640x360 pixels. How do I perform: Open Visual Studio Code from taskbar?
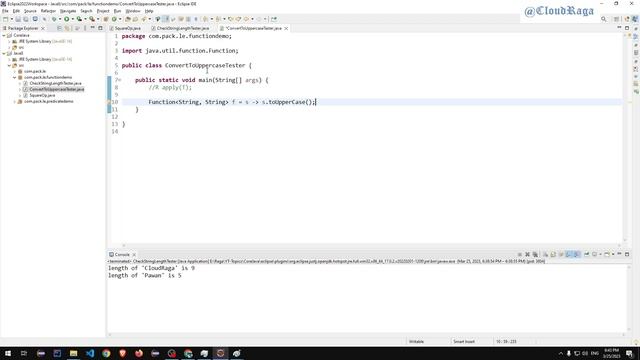tap(90, 353)
